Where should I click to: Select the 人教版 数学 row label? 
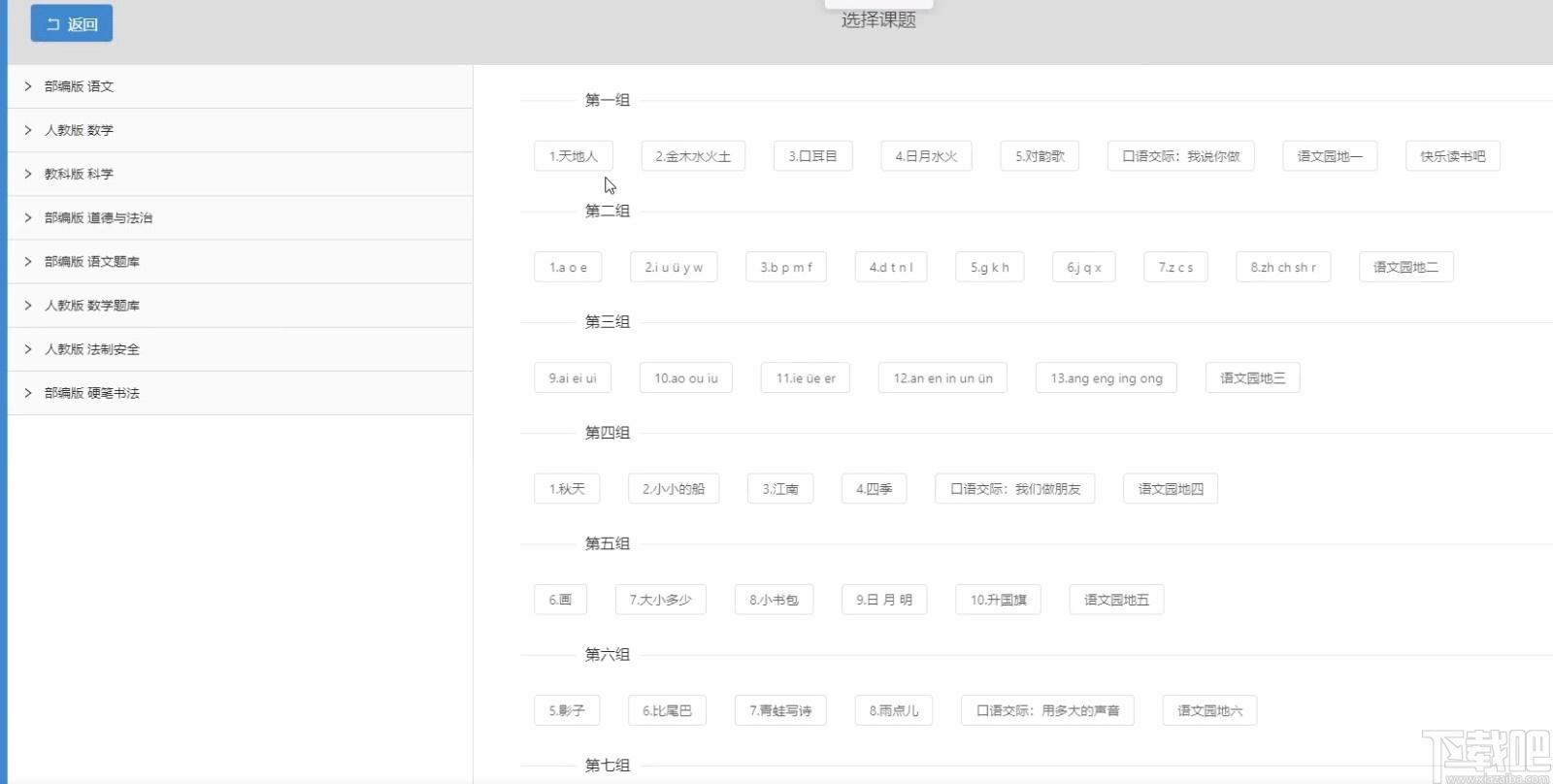(79, 130)
